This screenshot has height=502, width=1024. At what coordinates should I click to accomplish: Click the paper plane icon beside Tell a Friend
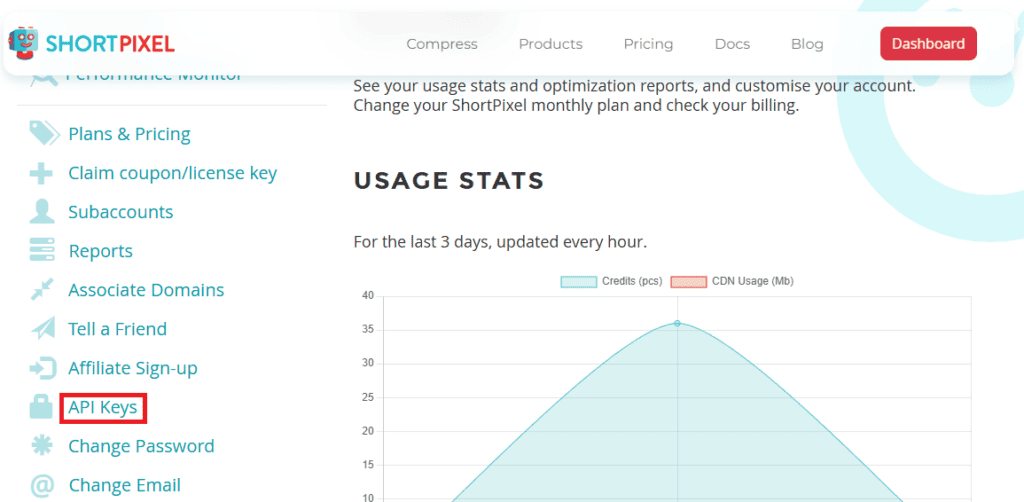coord(42,329)
